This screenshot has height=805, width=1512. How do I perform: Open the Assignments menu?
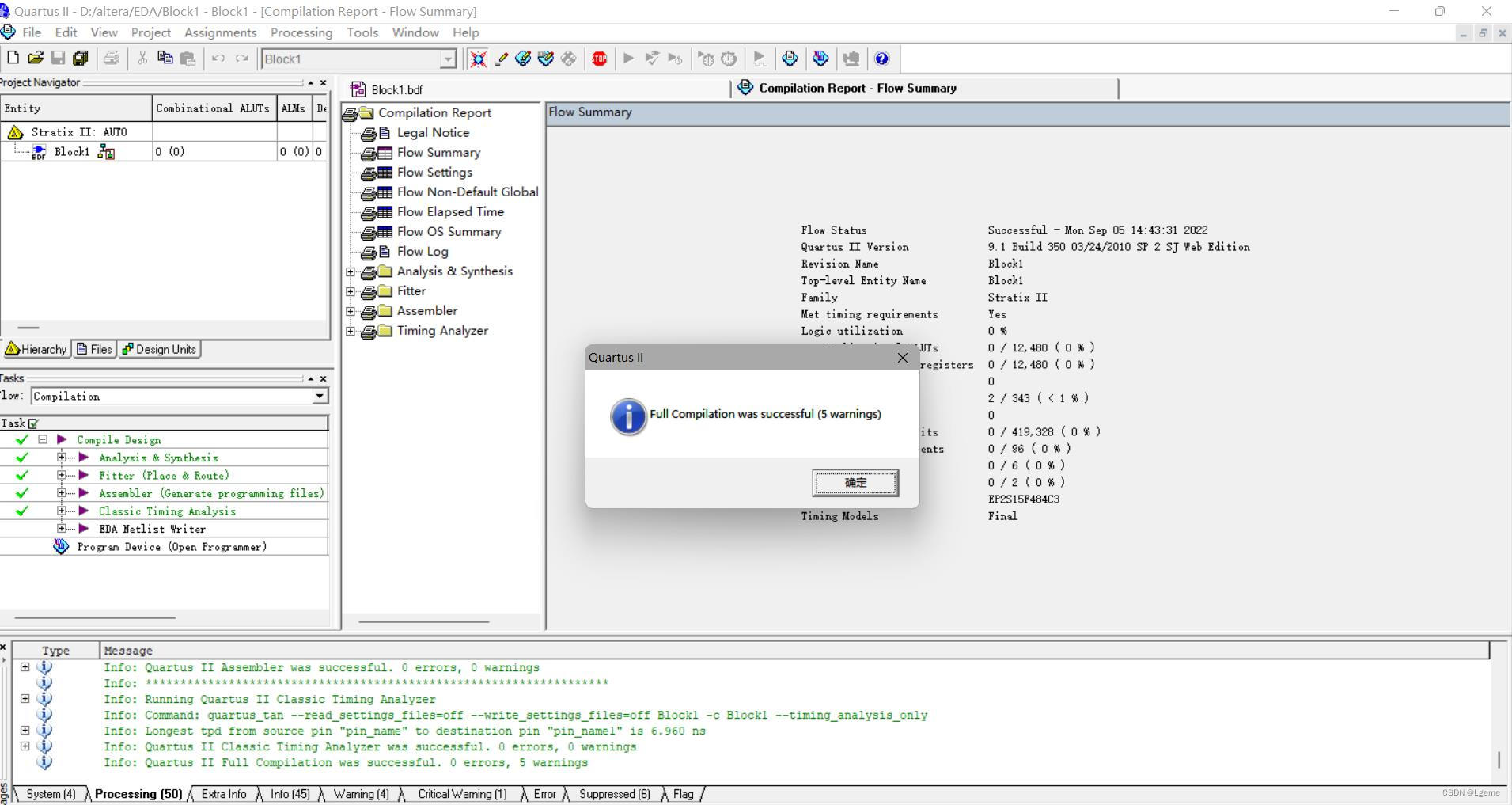click(x=220, y=32)
